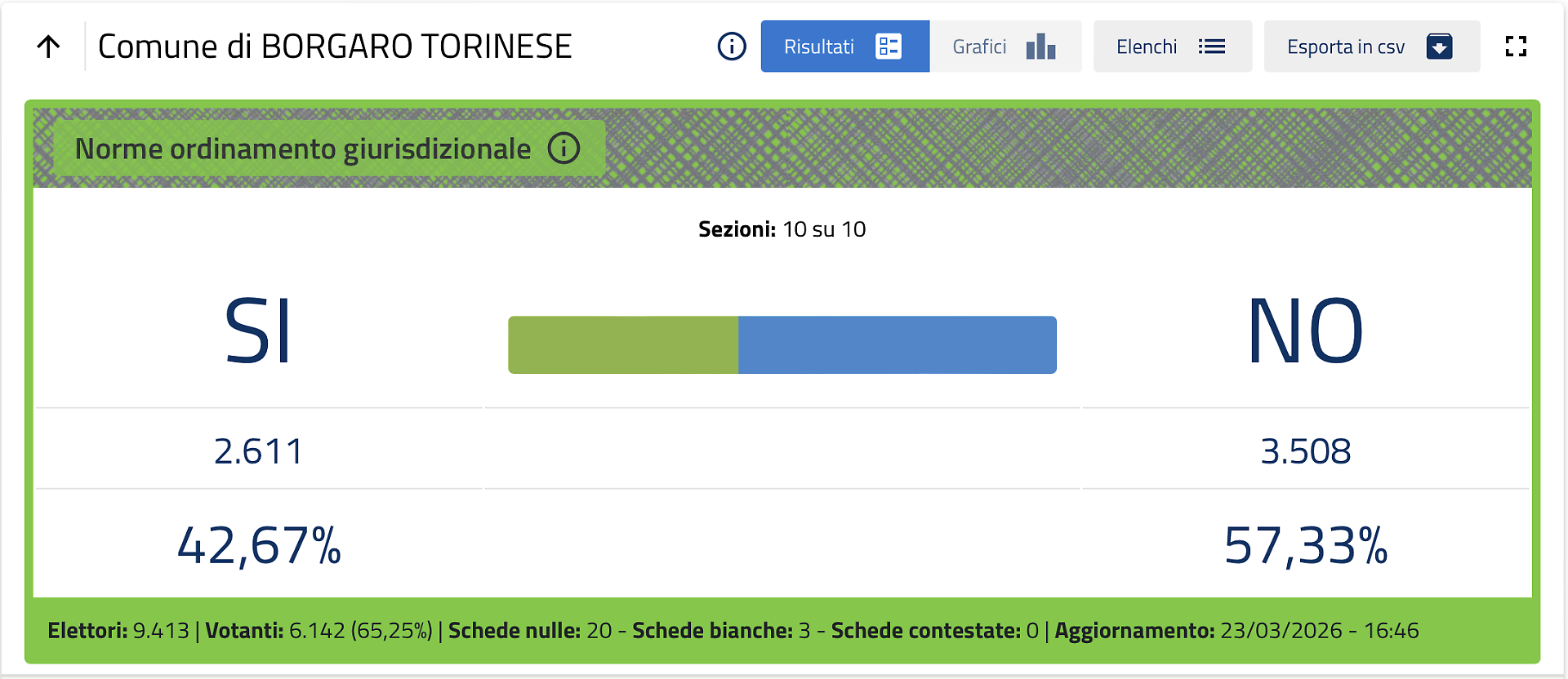Click the Esporta in csv download icon
The width and height of the screenshot is (1568, 679).
click(1439, 47)
